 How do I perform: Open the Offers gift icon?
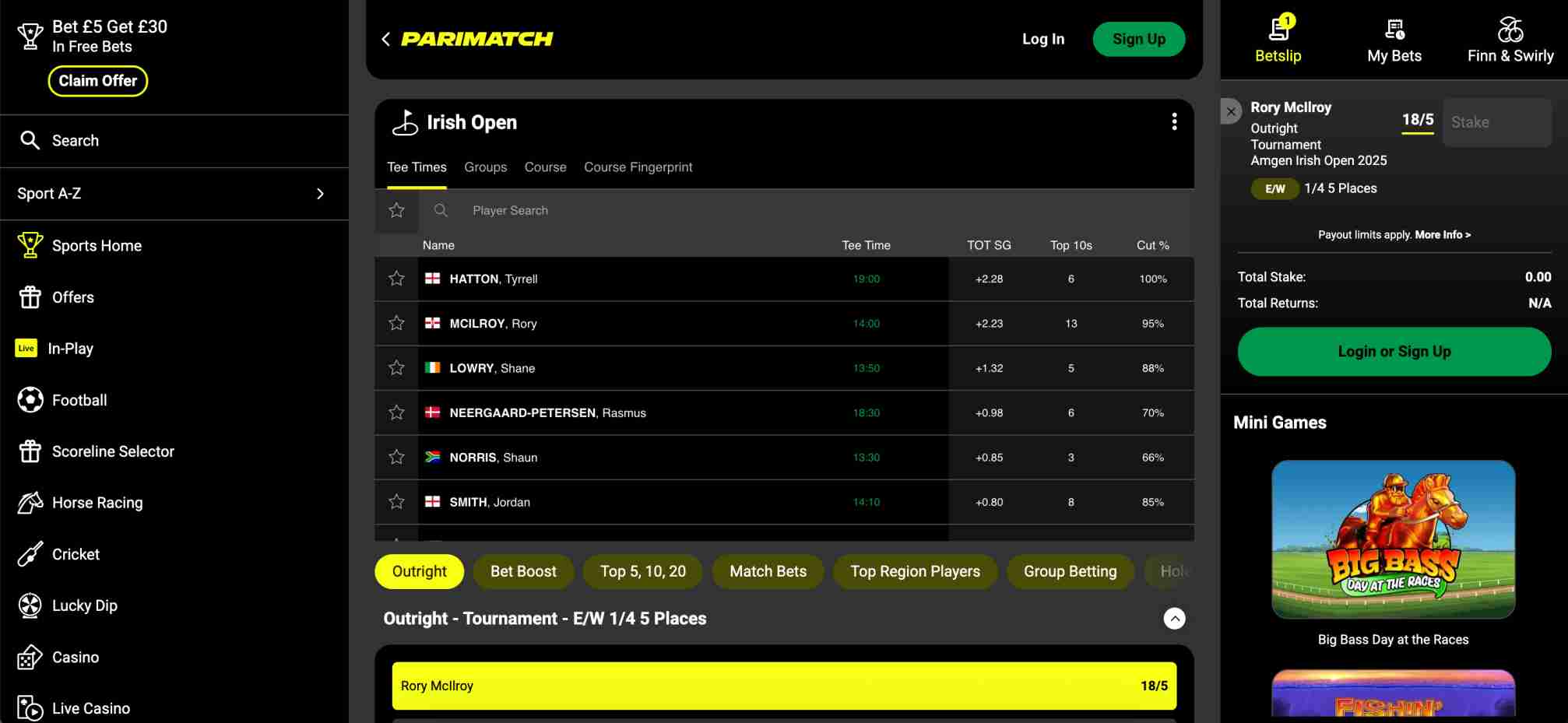tap(30, 297)
